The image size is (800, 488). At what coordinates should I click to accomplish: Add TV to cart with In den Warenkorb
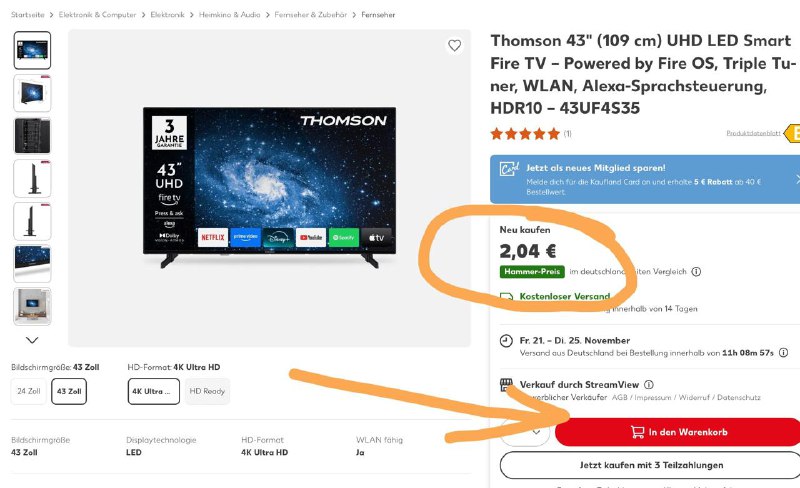(678, 432)
